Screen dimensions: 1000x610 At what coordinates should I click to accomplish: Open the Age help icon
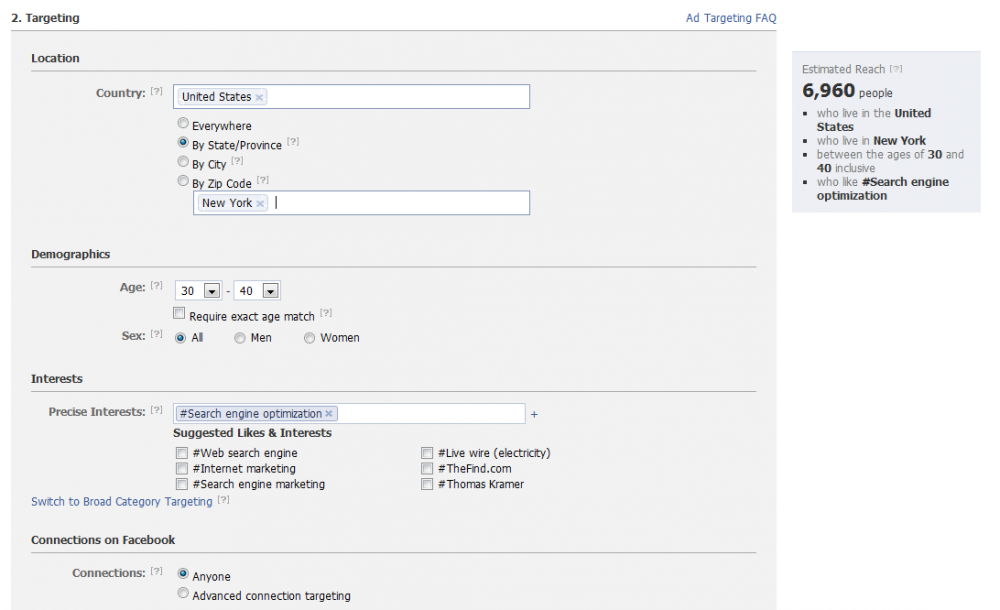[156, 285]
